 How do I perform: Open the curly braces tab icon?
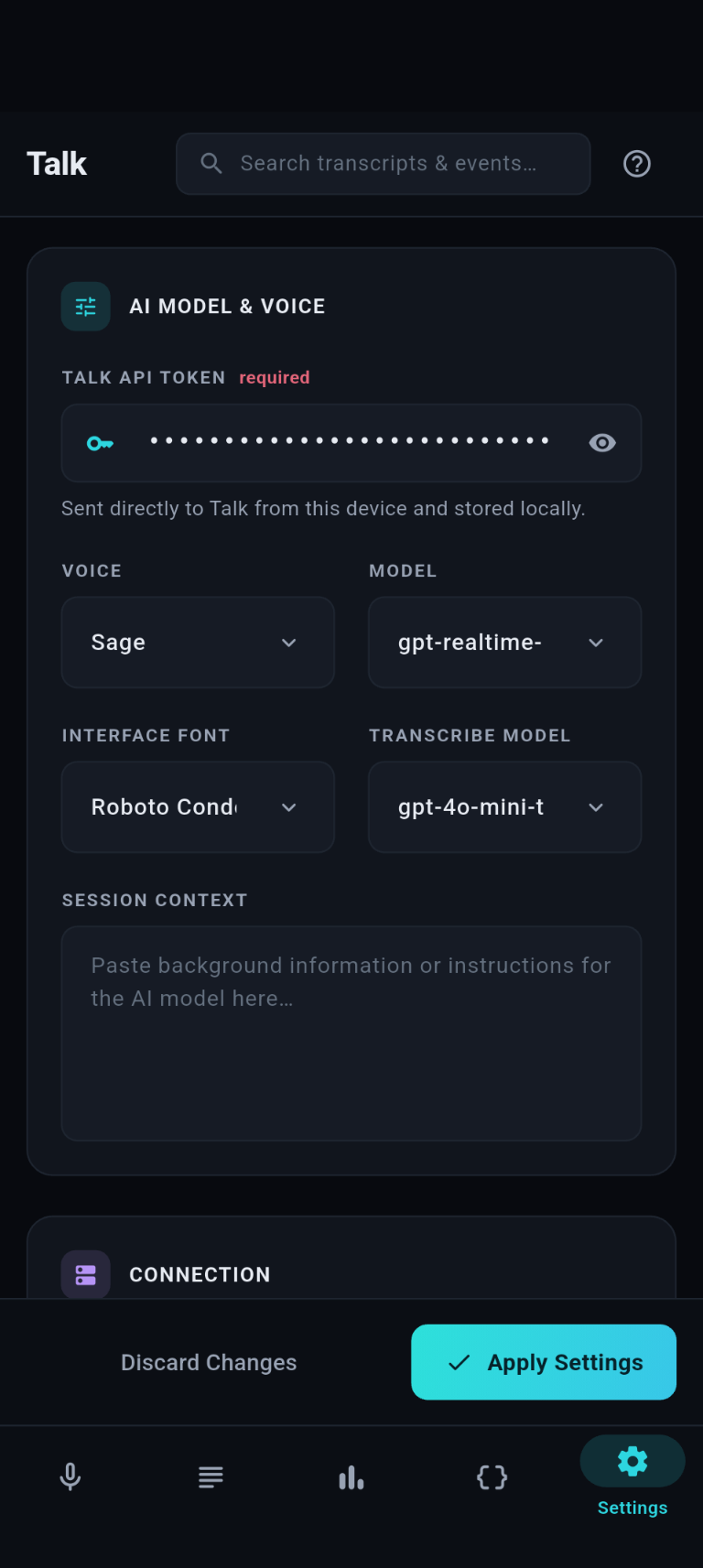click(492, 1476)
